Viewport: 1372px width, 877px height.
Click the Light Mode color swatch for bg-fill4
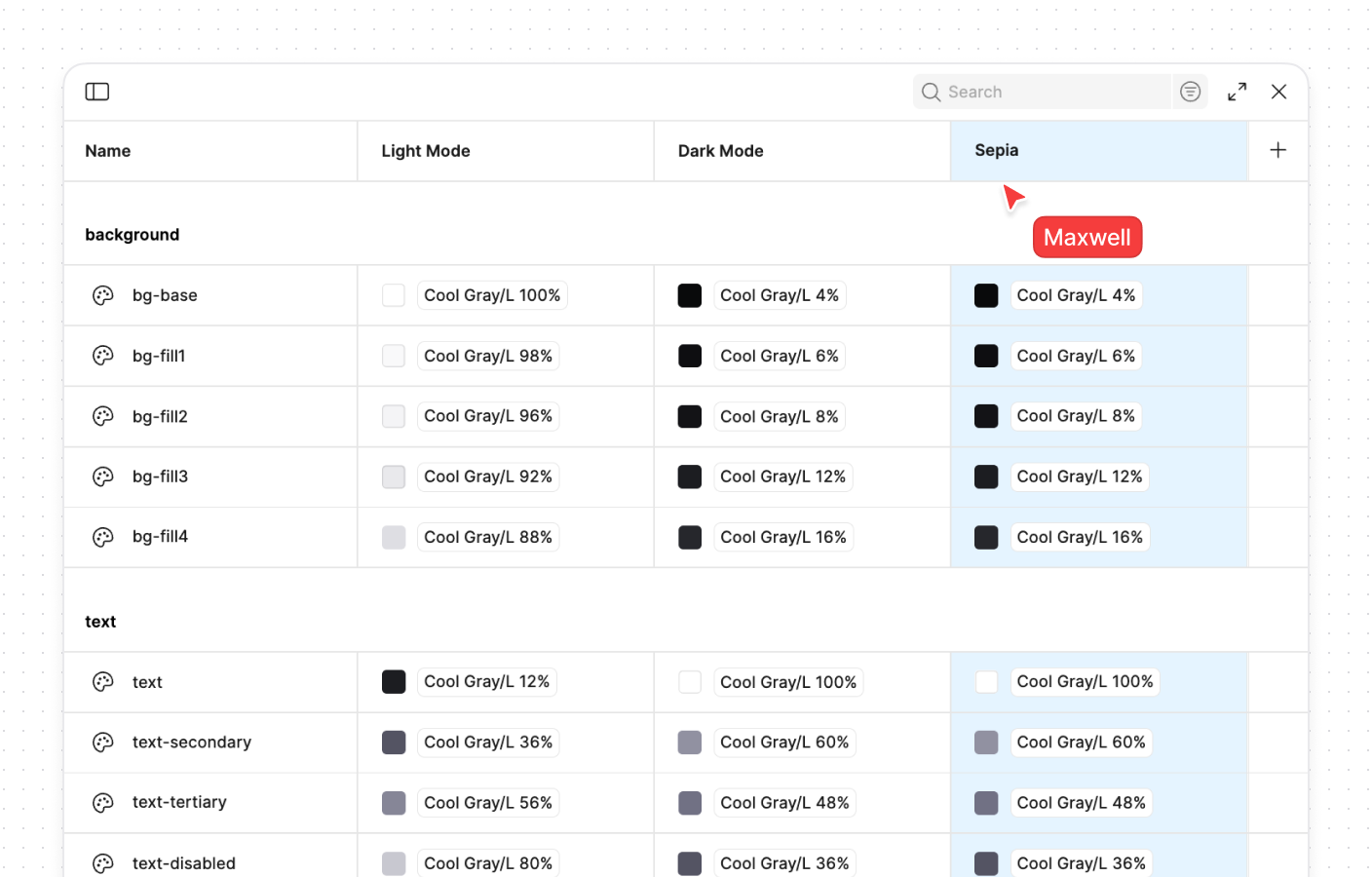(x=394, y=537)
